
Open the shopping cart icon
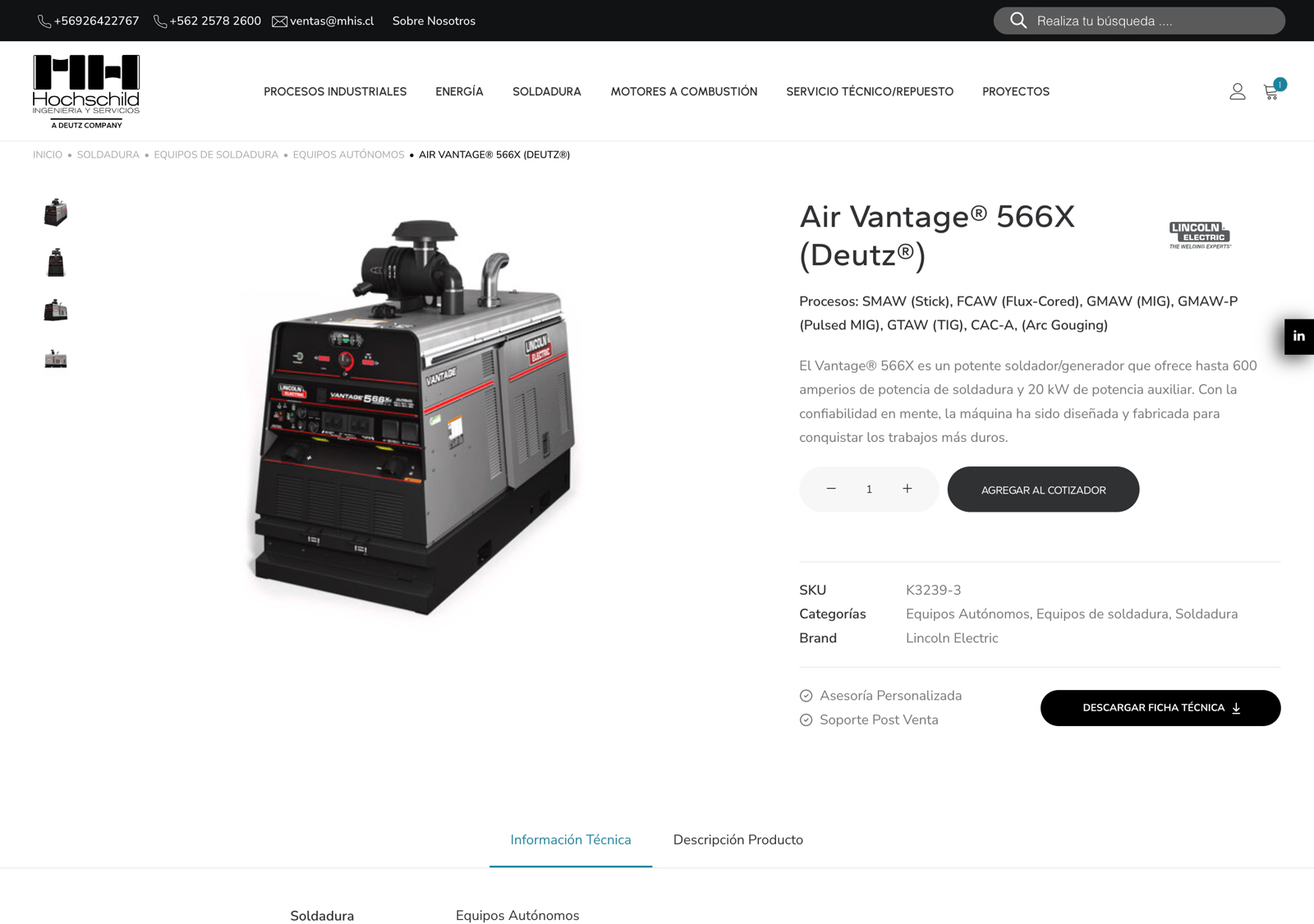tap(1271, 92)
